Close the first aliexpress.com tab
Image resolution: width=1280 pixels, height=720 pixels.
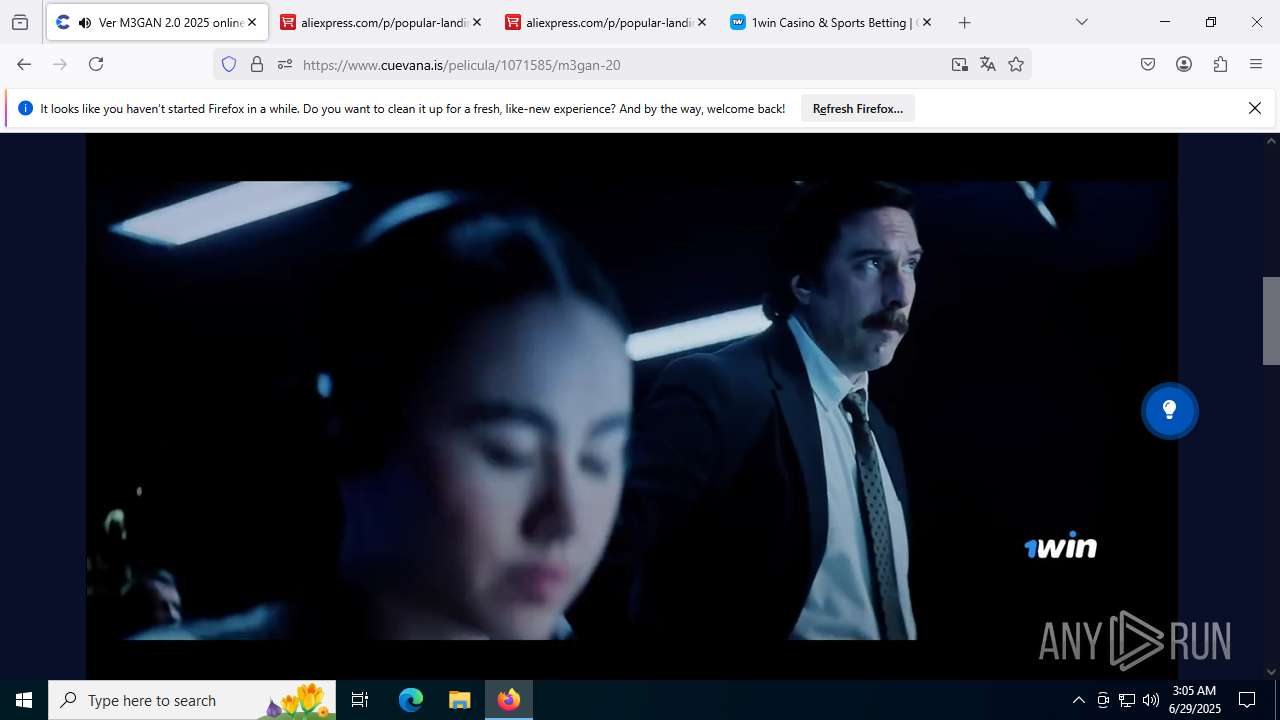click(477, 22)
